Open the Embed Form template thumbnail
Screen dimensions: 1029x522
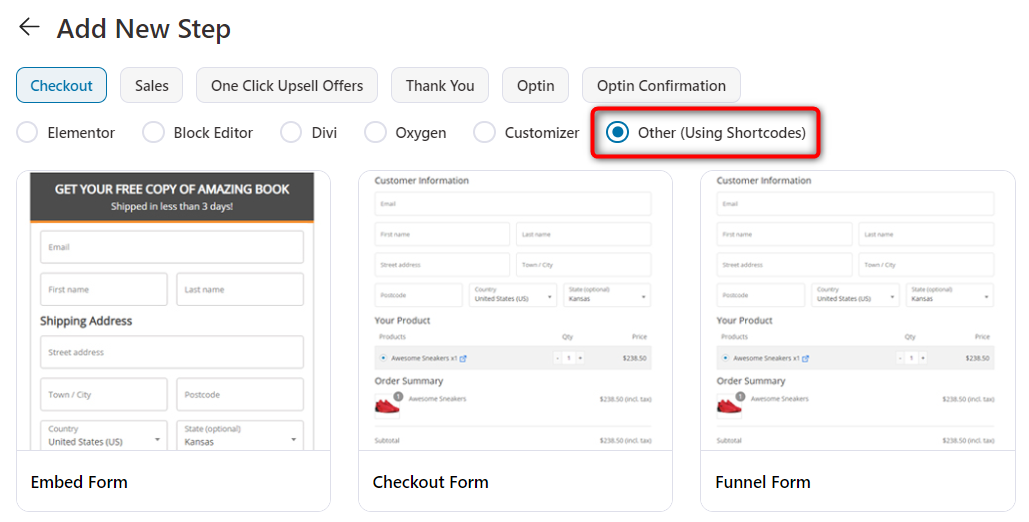click(x=172, y=311)
